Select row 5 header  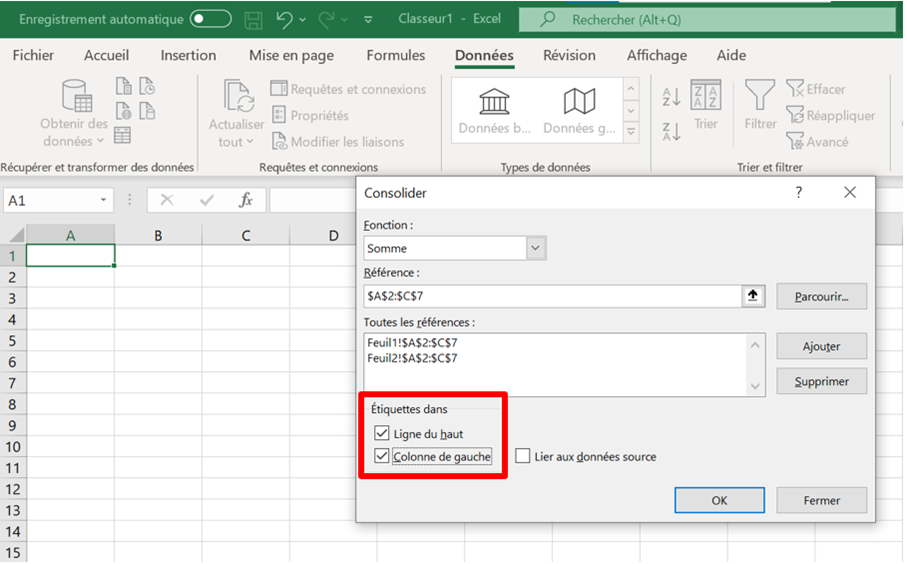[12, 341]
